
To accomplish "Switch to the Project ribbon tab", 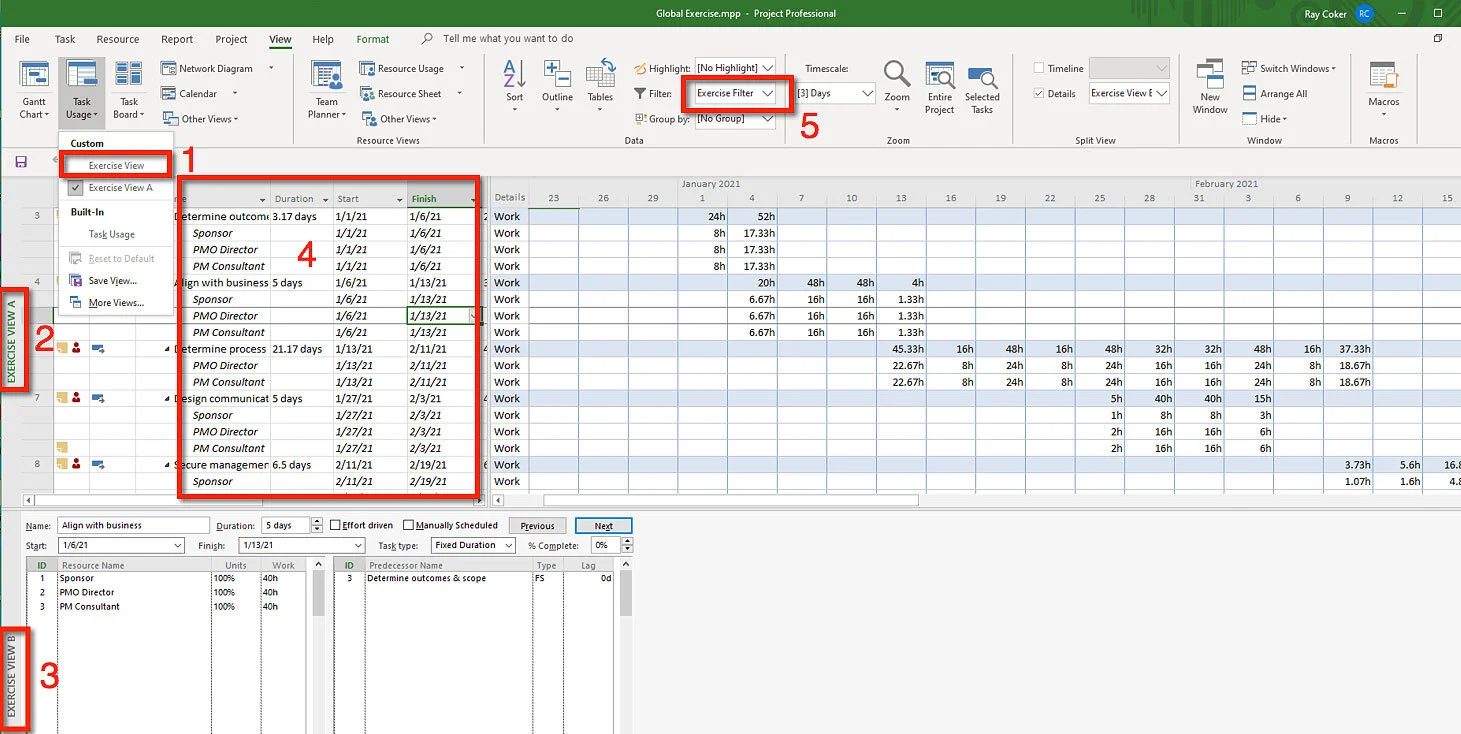I will [x=231, y=39].
